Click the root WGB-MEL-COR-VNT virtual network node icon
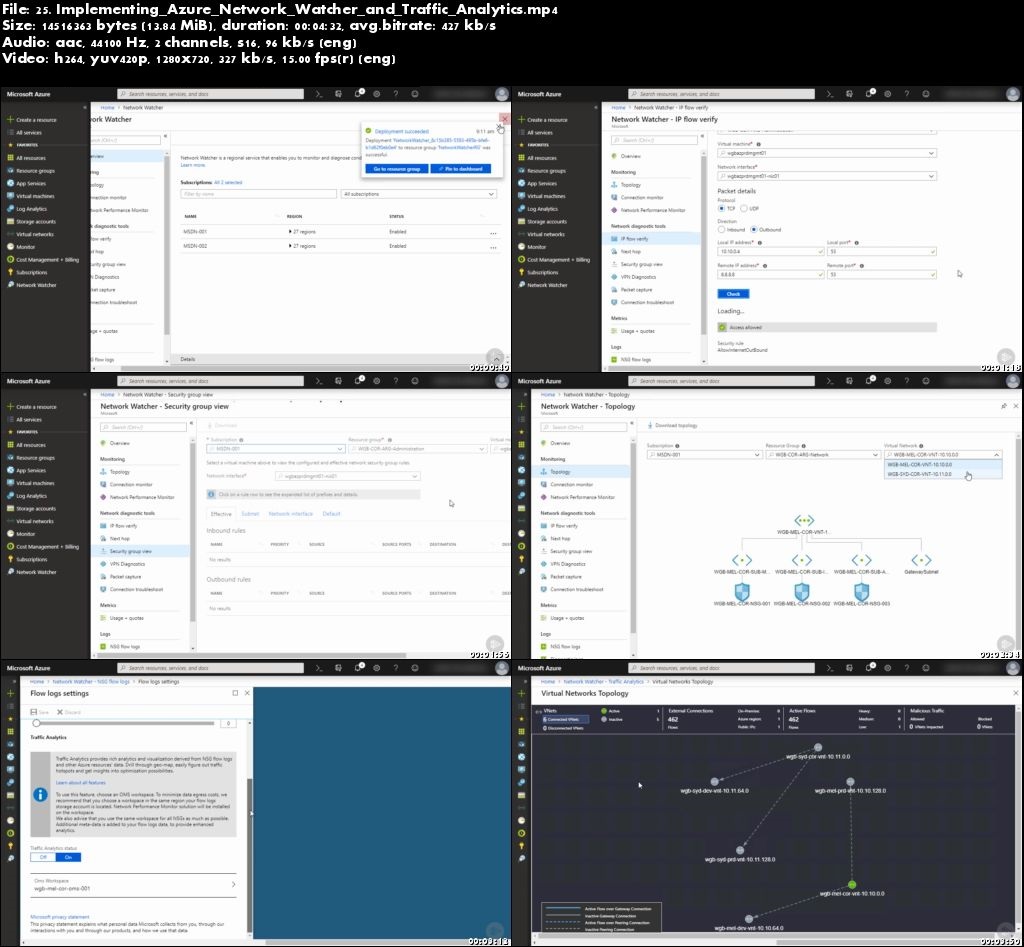This screenshot has width=1024, height=947. (x=804, y=521)
